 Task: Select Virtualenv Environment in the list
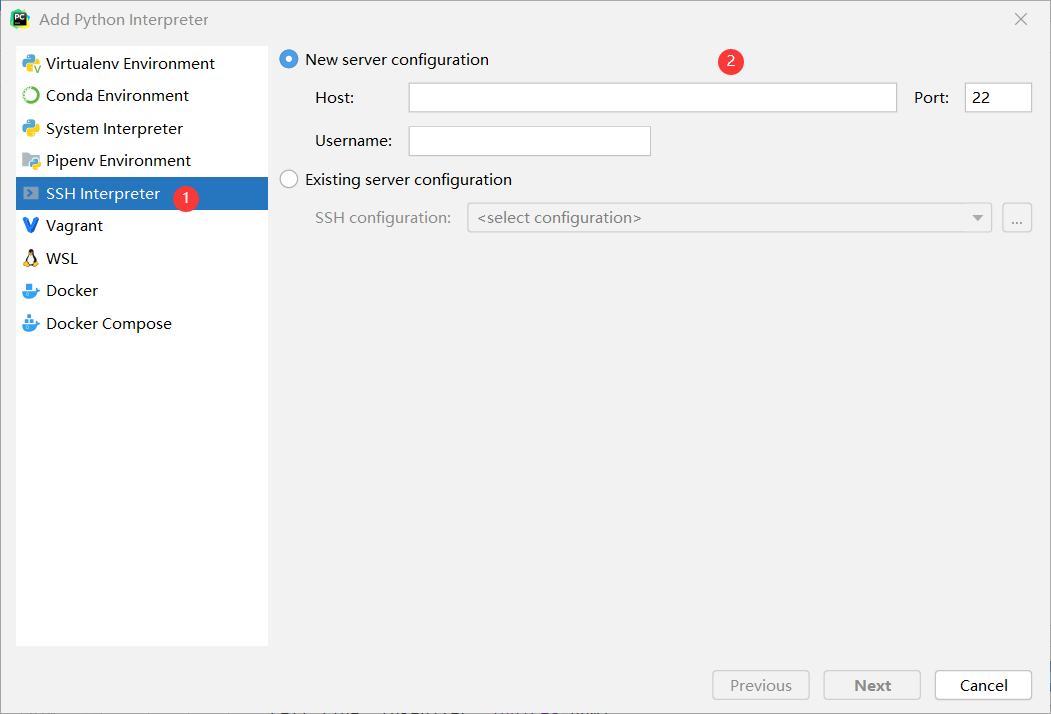142,64
